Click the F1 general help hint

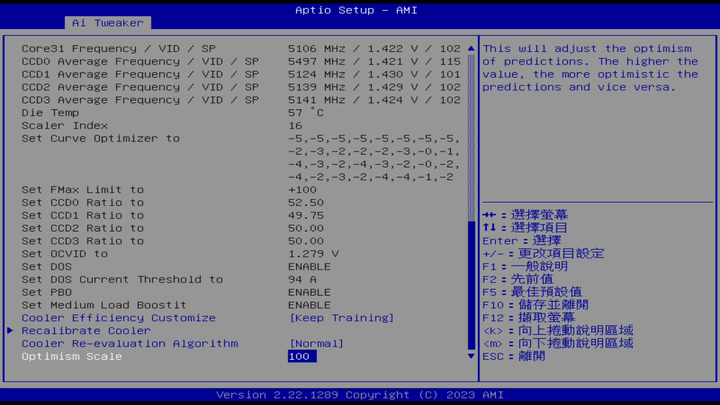click(525, 266)
